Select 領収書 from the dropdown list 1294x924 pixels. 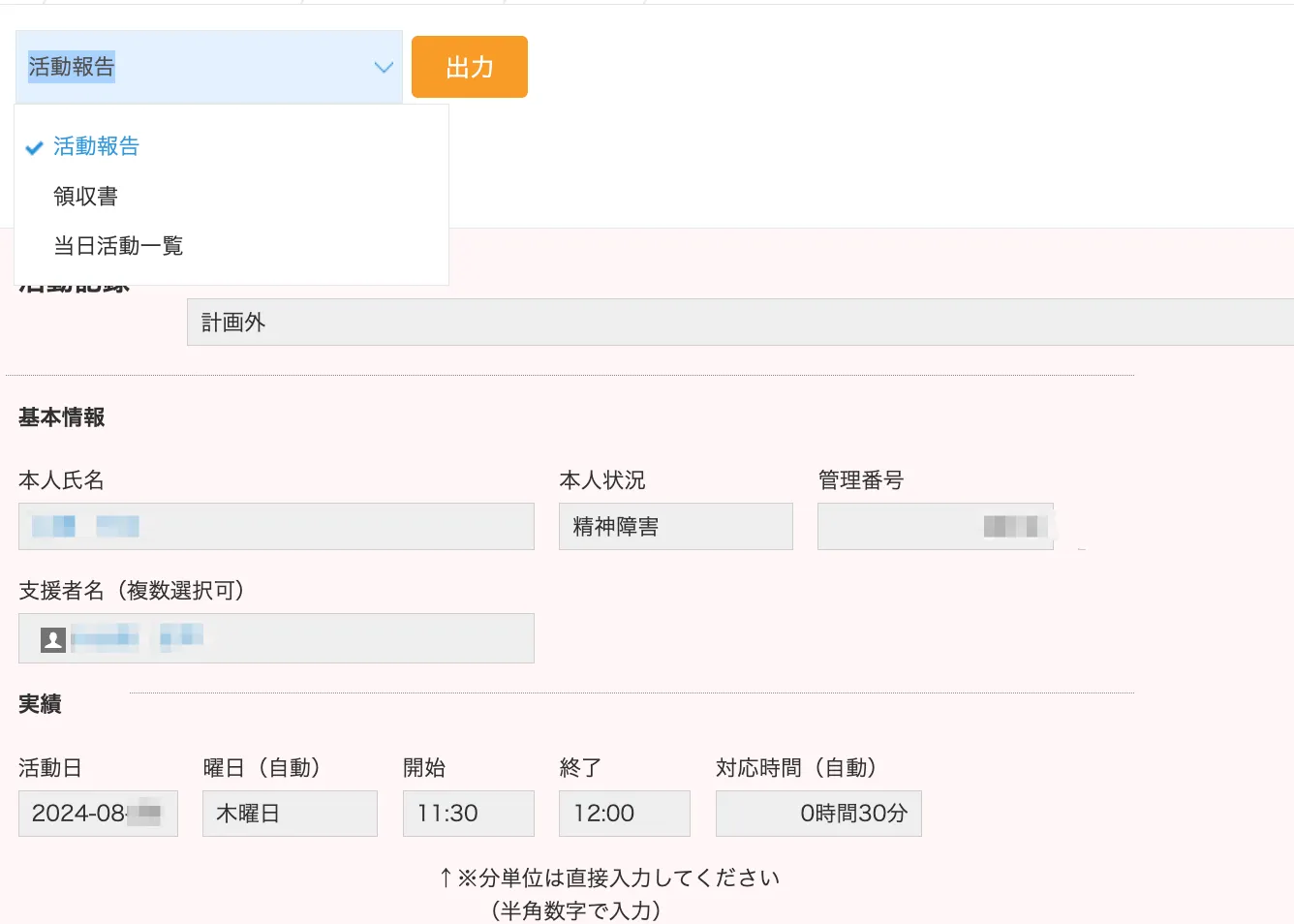point(86,197)
